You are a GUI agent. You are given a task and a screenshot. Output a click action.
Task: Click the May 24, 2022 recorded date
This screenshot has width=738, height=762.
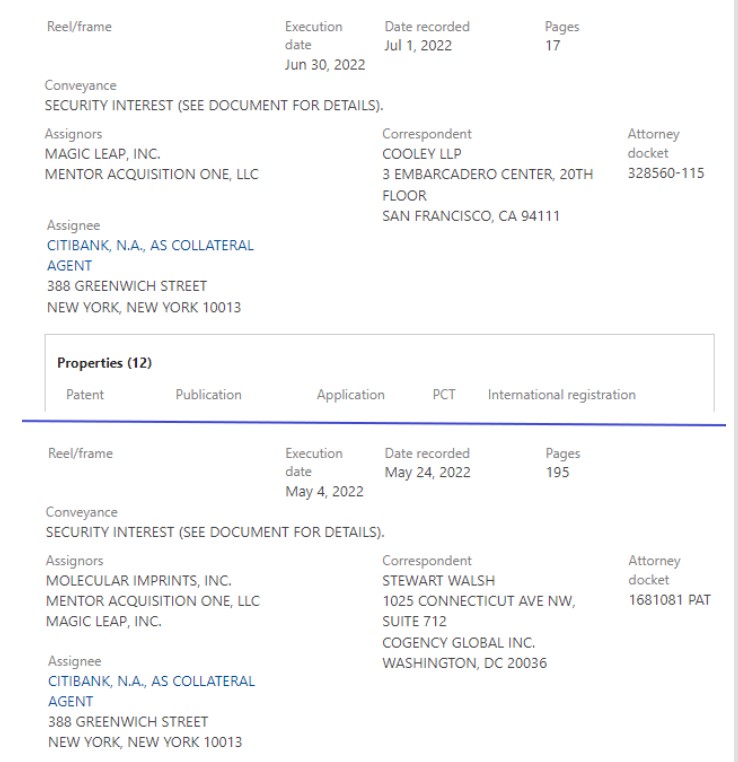point(428,472)
